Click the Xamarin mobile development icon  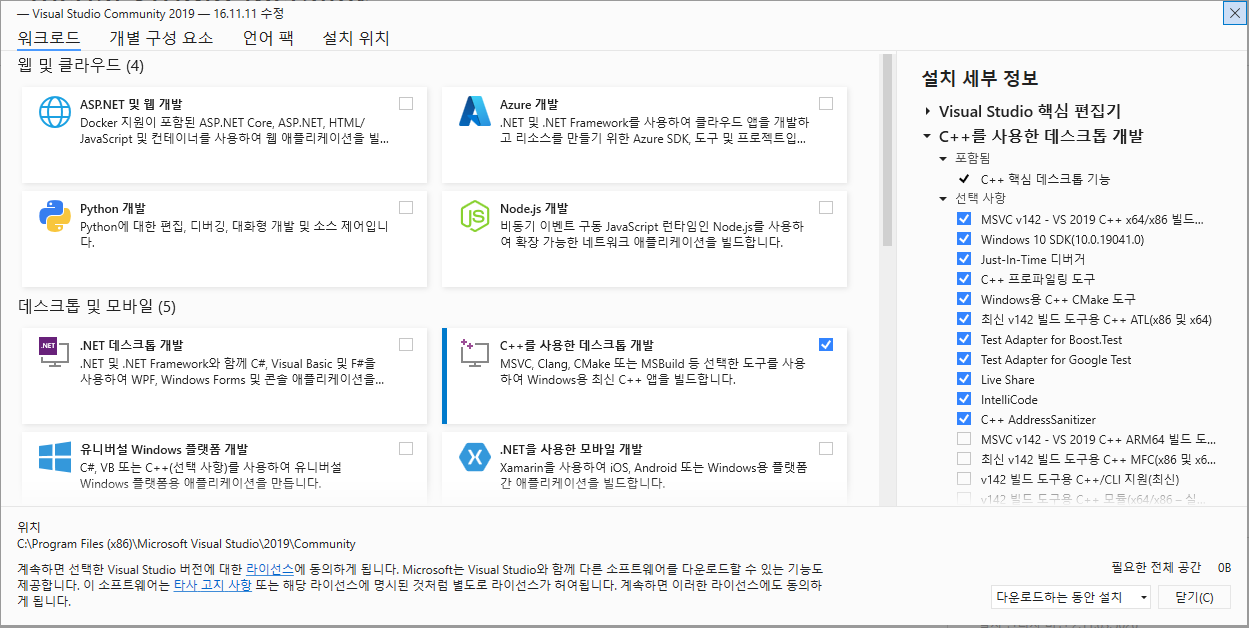point(474,457)
